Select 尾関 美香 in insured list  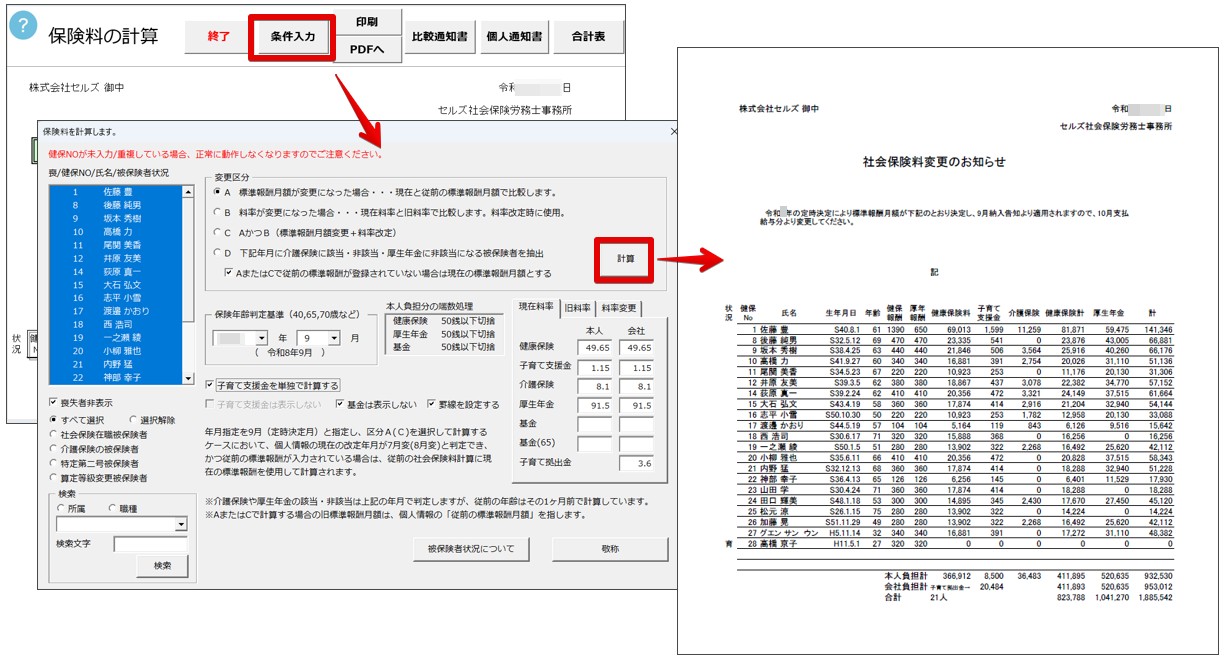(x=116, y=245)
